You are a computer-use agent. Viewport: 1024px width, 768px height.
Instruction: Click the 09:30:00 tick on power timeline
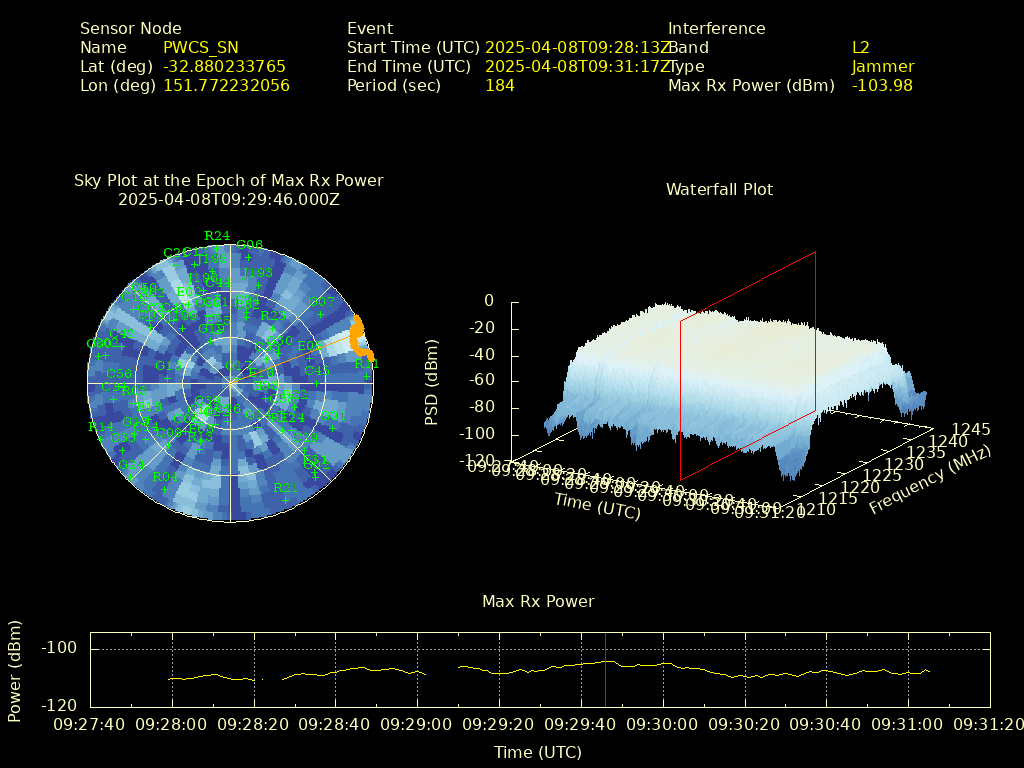(x=663, y=724)
